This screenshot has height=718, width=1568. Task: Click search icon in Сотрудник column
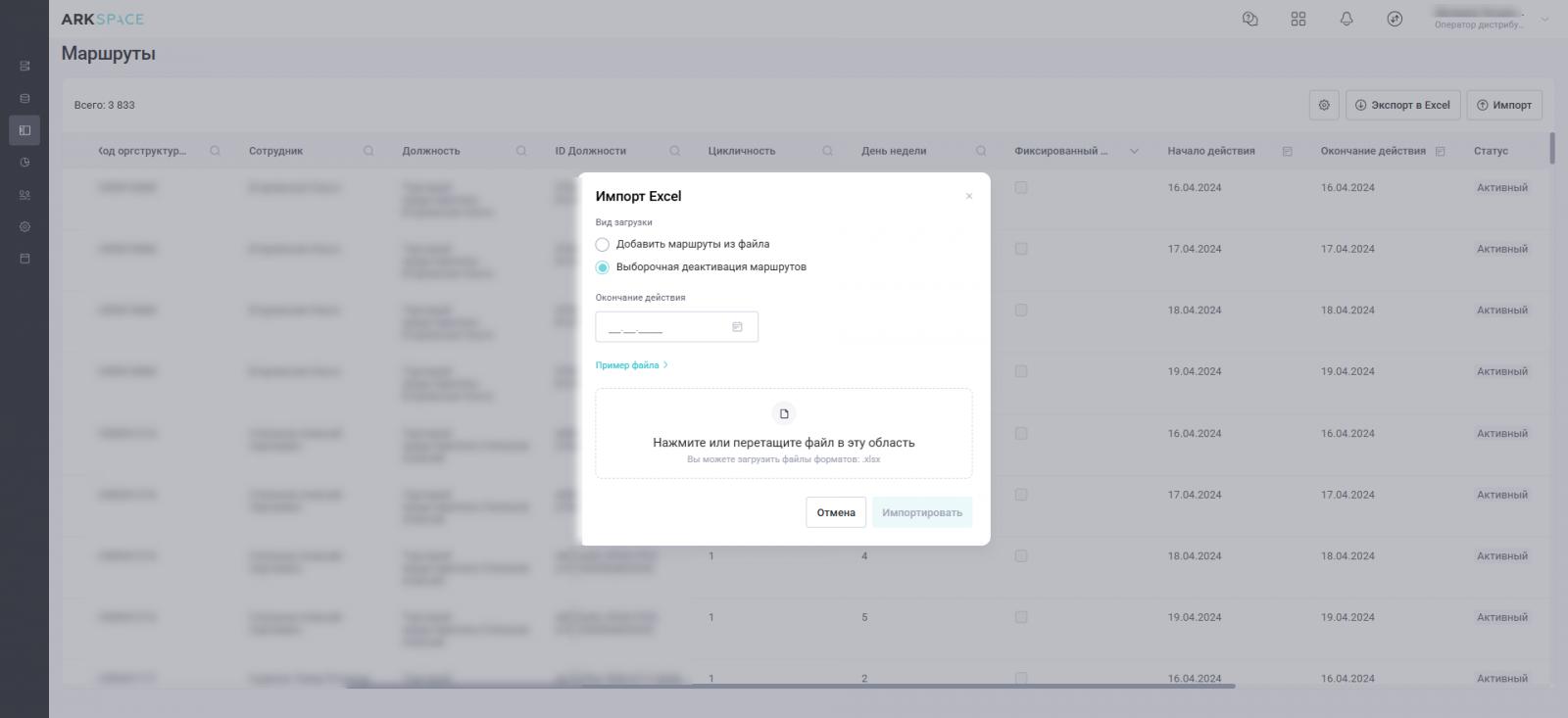click(x=368, y=151)
